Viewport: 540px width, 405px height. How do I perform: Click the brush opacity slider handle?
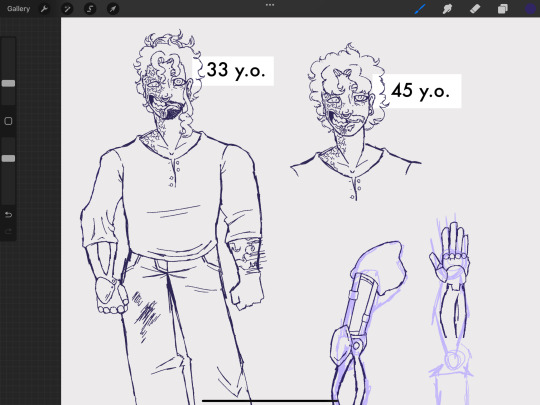[x=8, y=158]
